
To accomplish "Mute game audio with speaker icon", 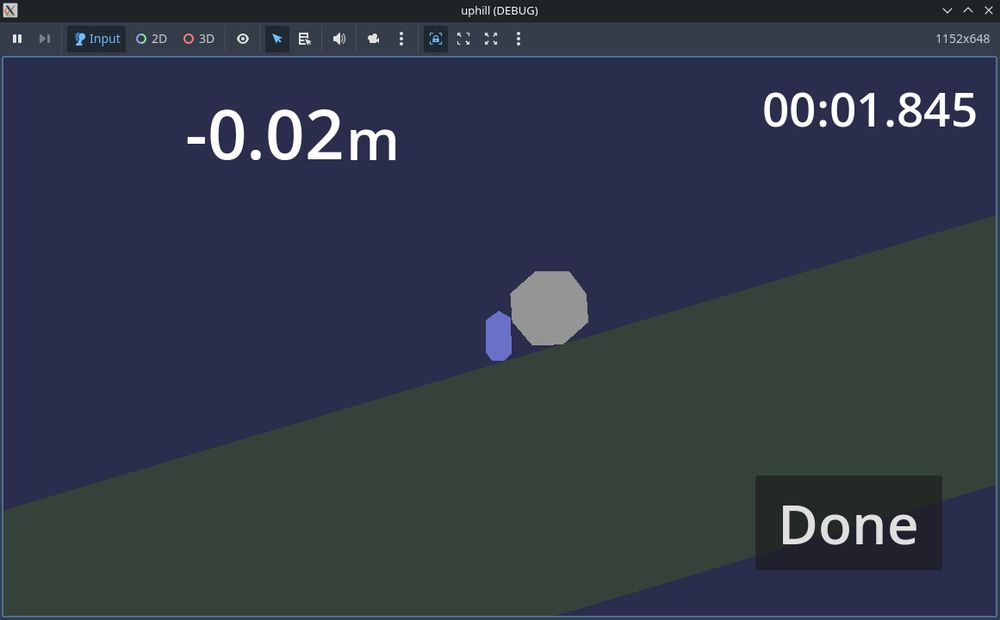I will [x=339, y=39].
